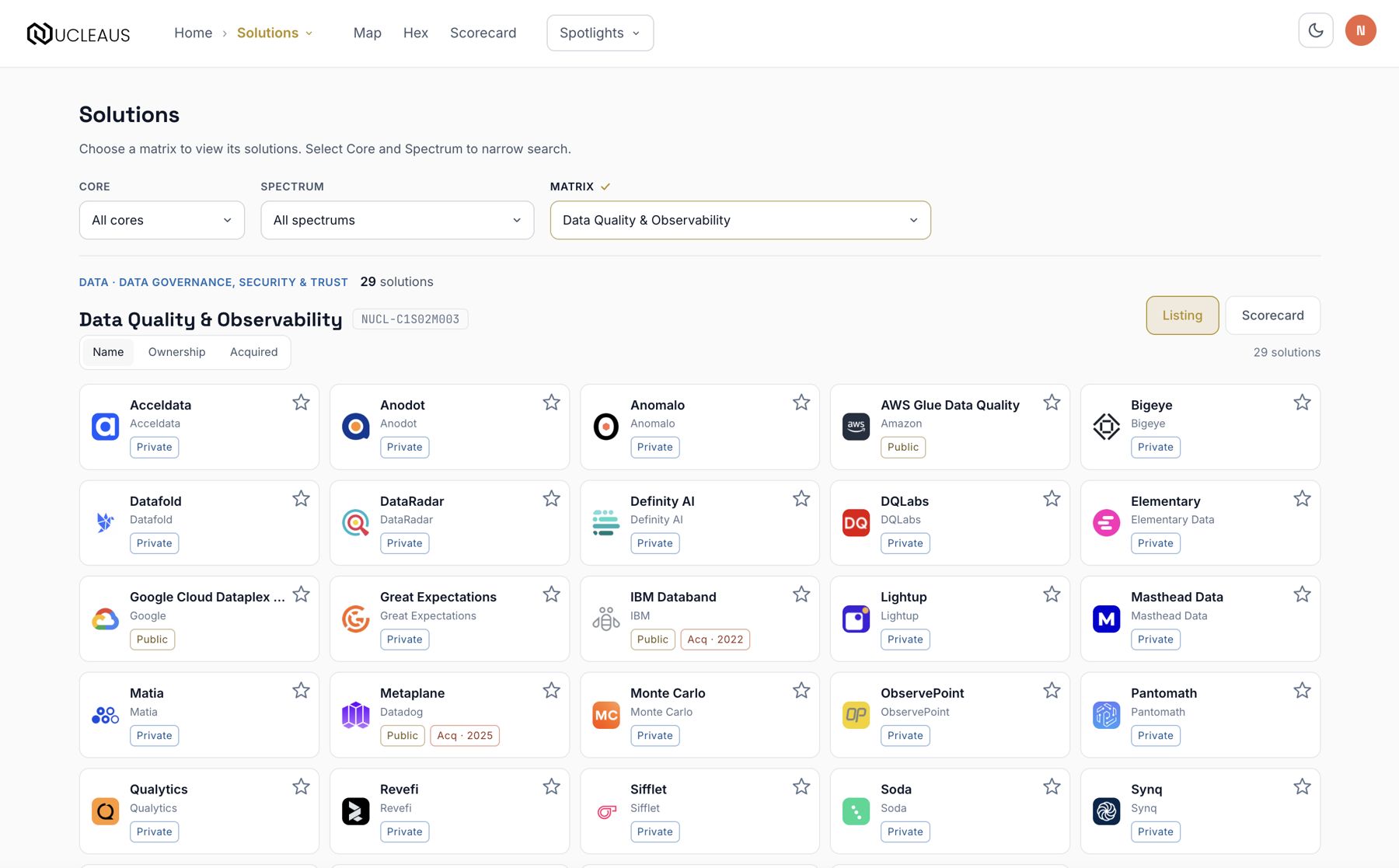This screenshot has width=1399, height=868.
Task: Favorite Acceldata with its star
Action: (x=301, y=403)
